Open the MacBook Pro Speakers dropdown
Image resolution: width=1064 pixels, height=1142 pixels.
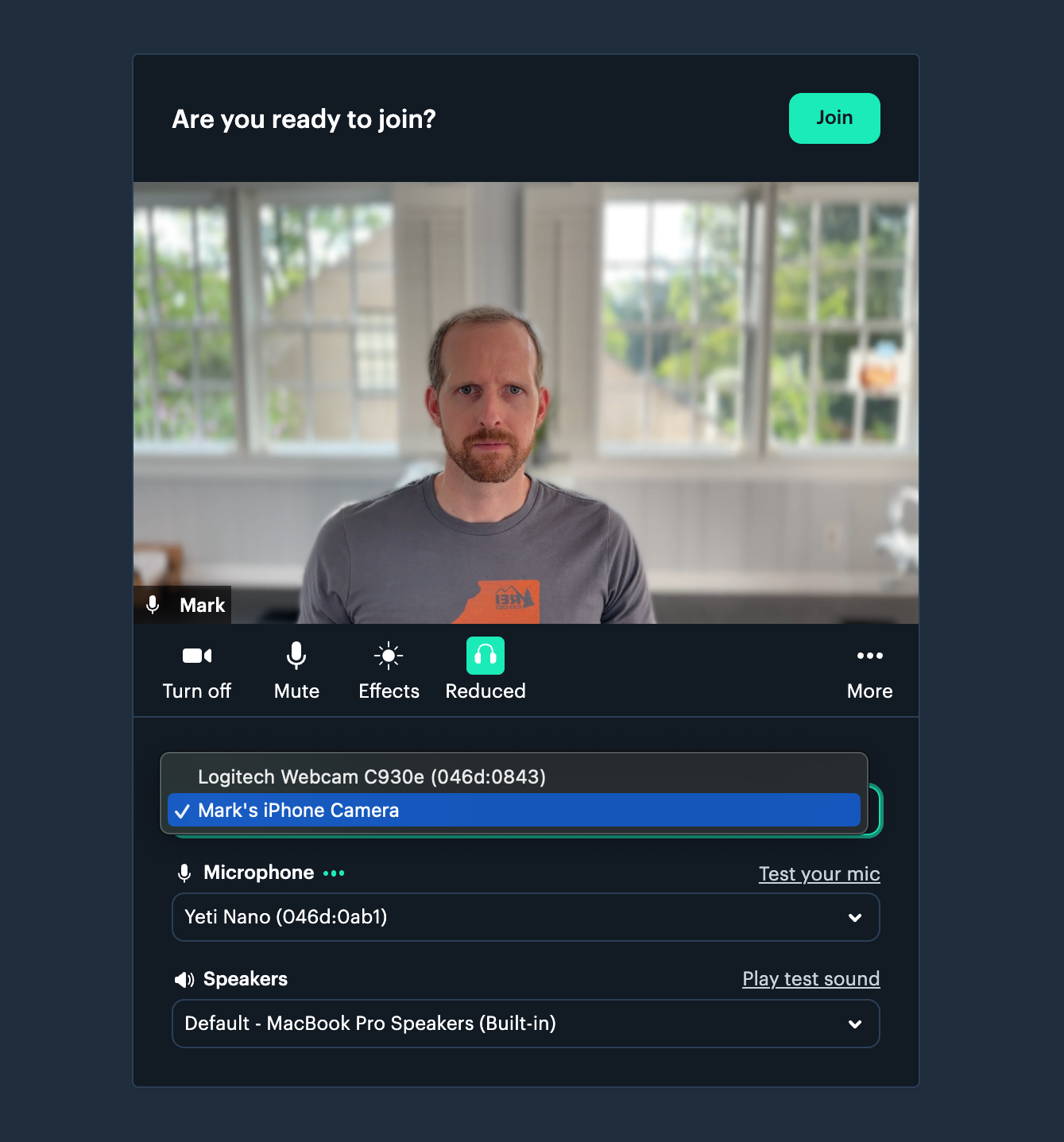coord(526,1024)
